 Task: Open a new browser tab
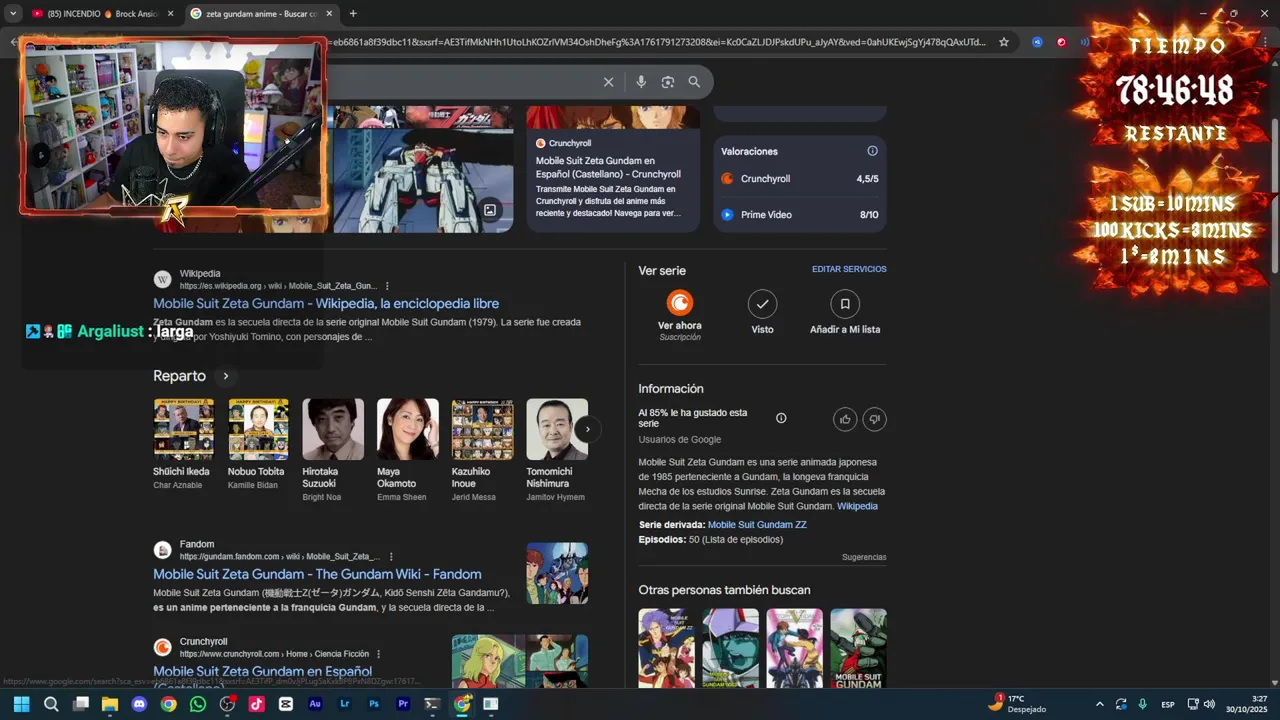(353, 14)
